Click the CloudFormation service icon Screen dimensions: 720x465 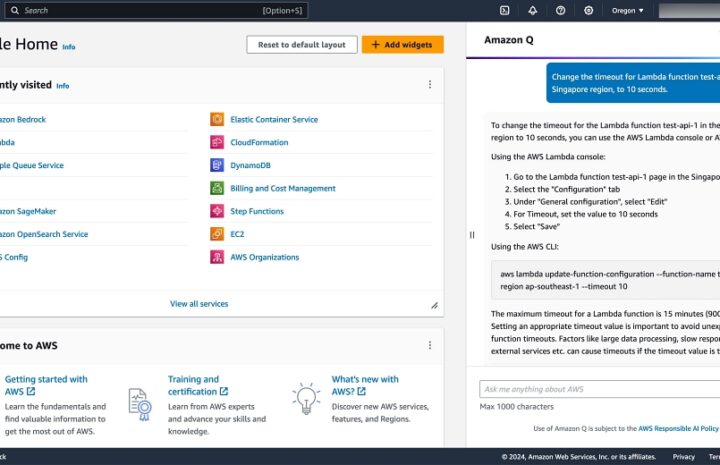click(x=217, y=142)
